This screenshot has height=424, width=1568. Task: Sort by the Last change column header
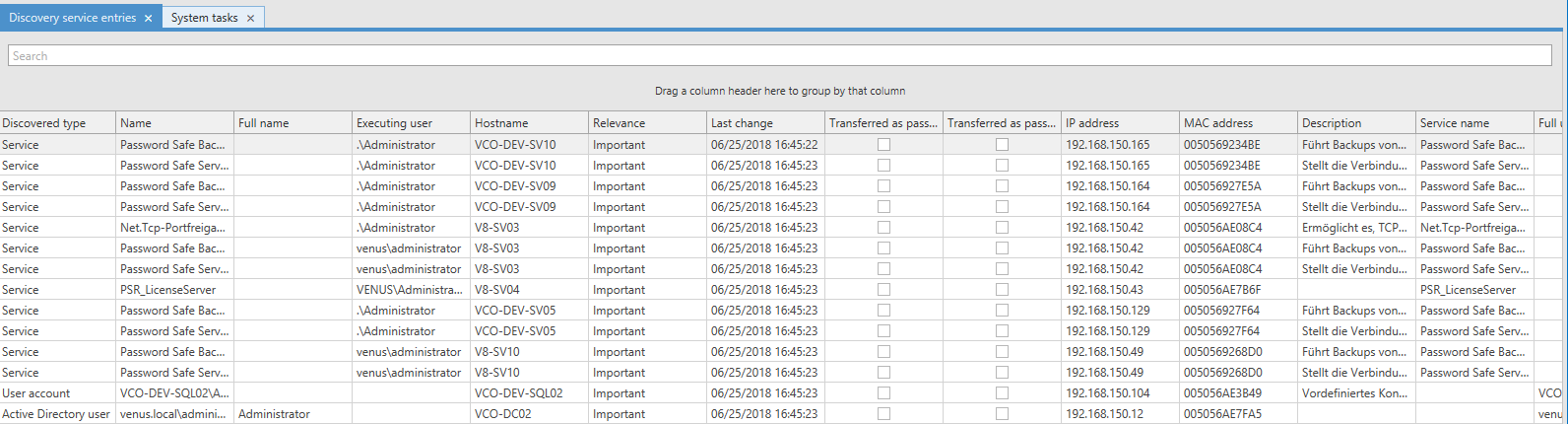pos(766,123)
